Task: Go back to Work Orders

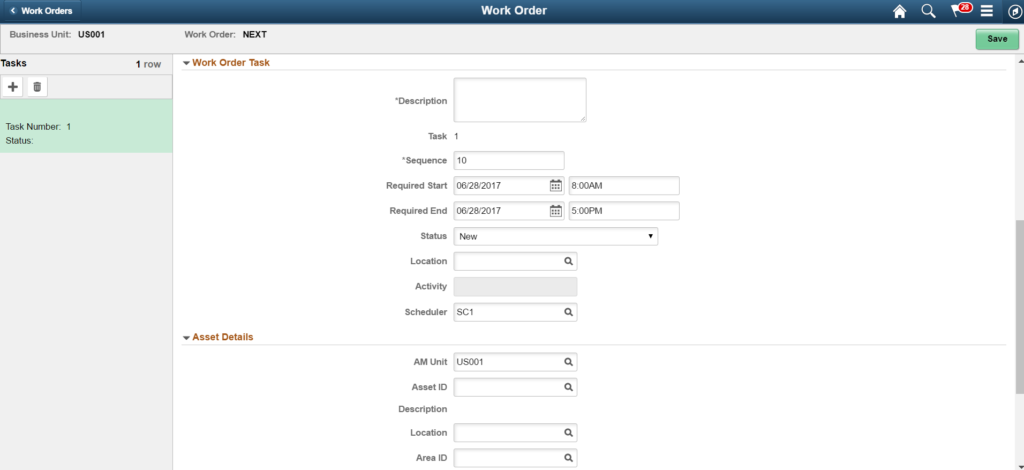Action: (x=40, y=11)
